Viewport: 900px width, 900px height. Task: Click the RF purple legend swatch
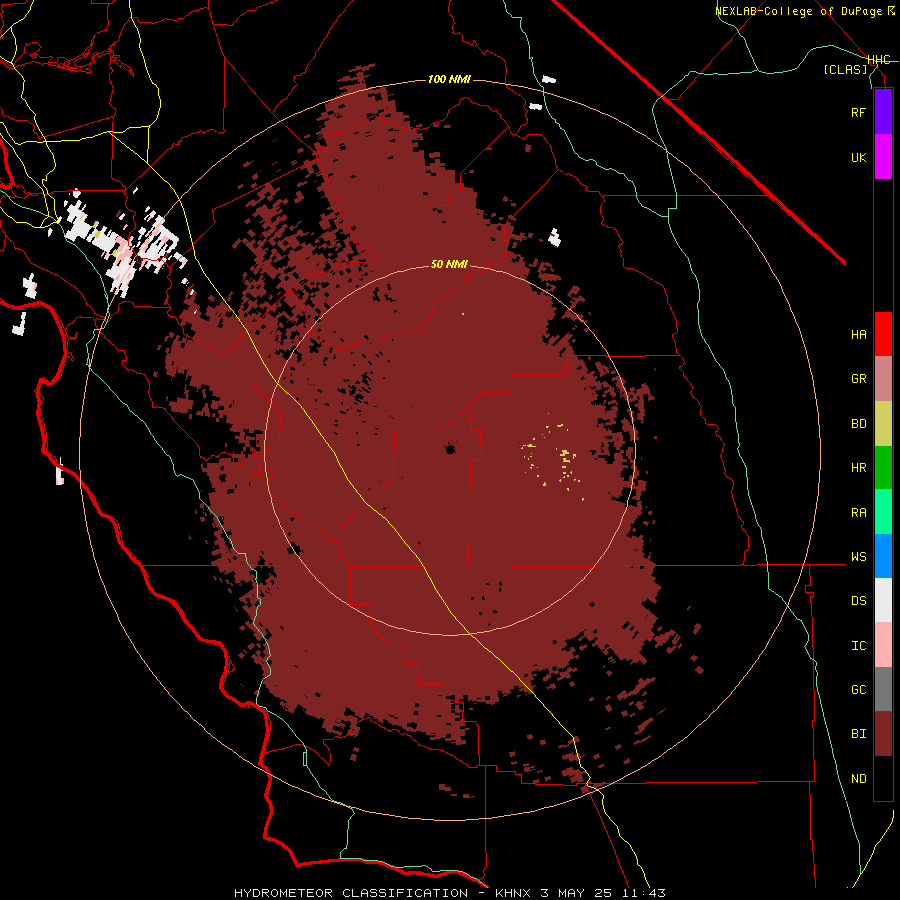click(x=883, y=112)
